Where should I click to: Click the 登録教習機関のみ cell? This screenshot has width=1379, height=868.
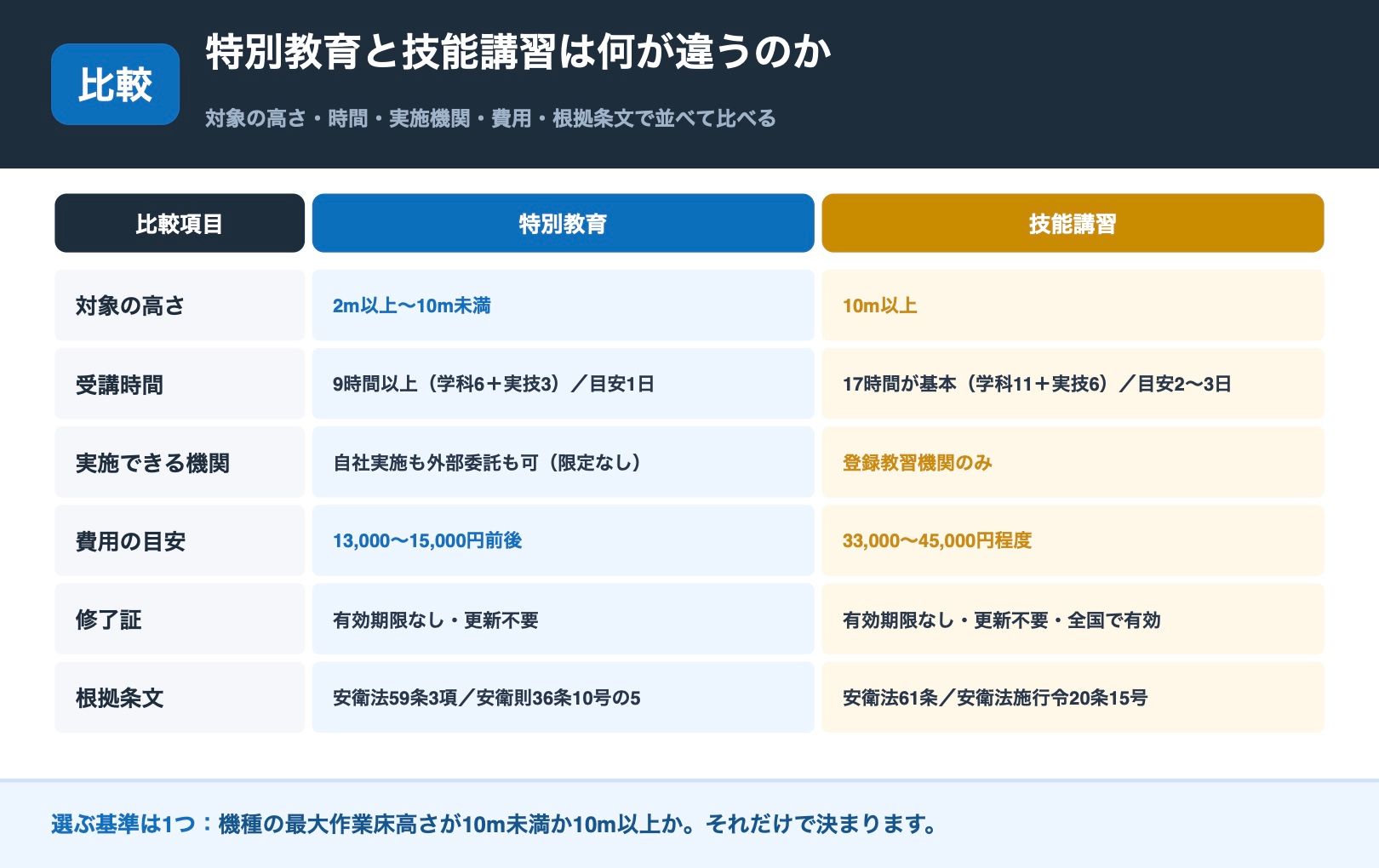(1073, 462)
